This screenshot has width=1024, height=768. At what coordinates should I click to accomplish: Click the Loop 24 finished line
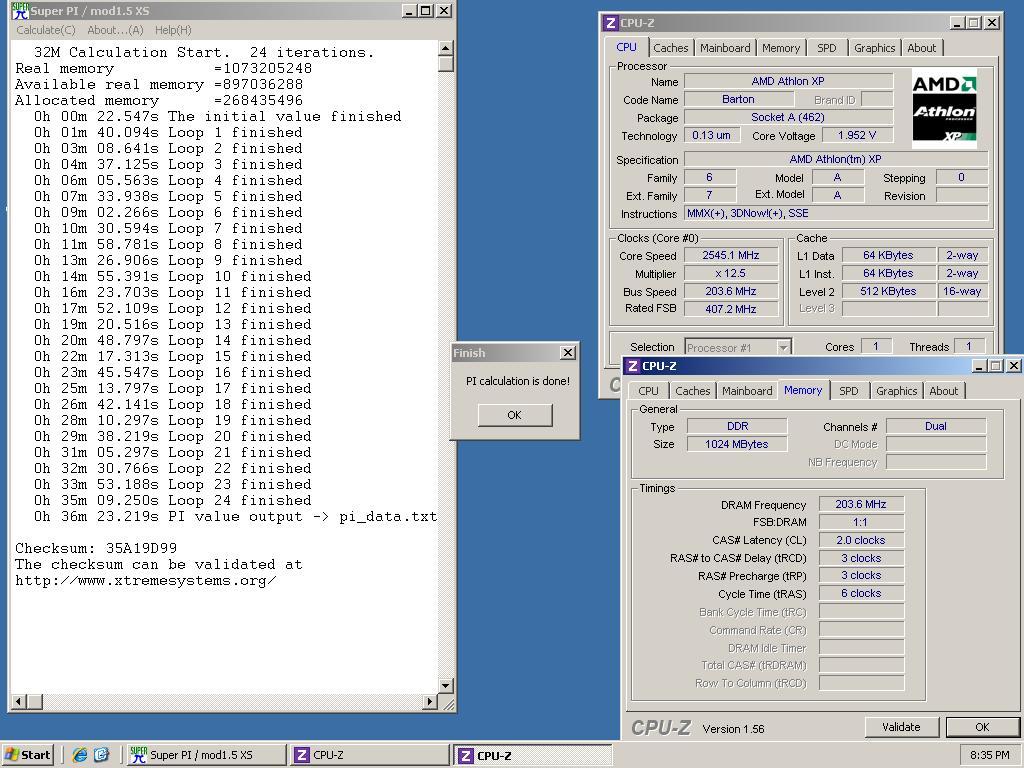click(172, 500)
